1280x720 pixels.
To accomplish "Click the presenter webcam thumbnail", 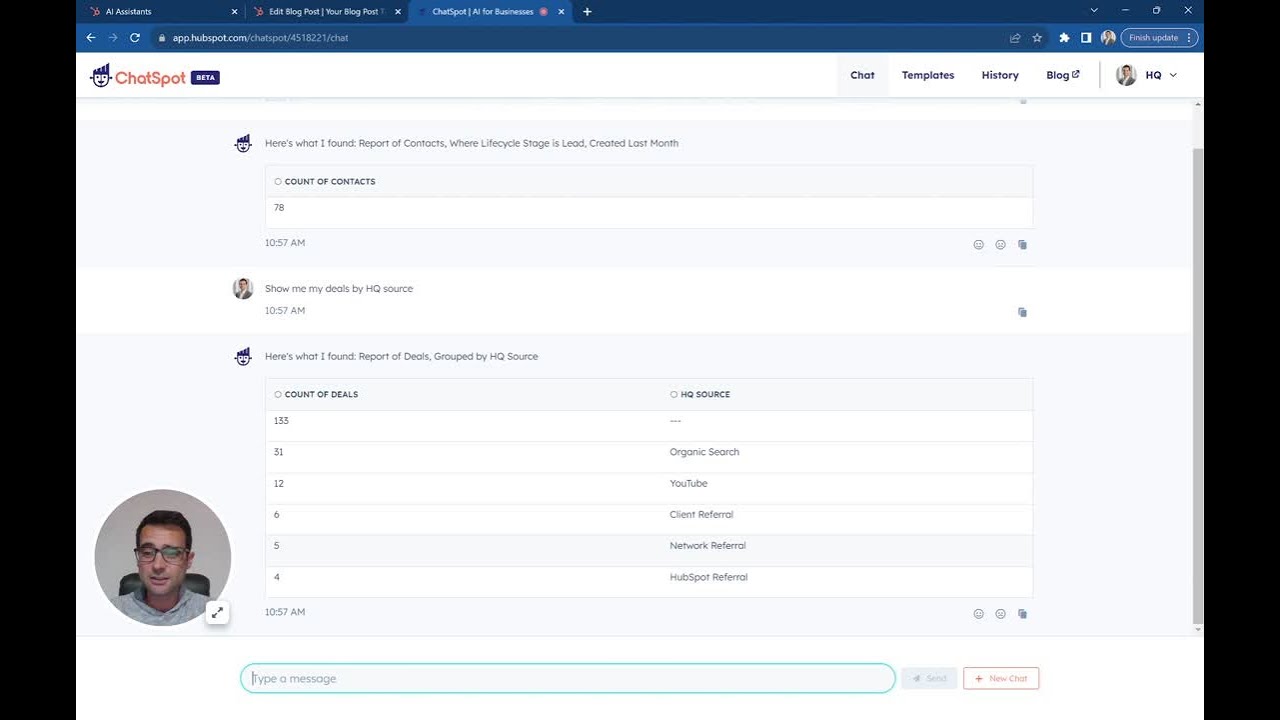I will (163, 557).
